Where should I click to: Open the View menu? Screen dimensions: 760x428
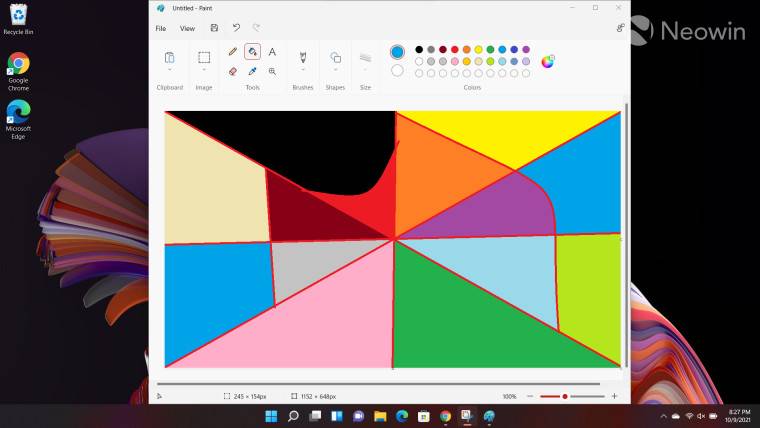[187, 28]
